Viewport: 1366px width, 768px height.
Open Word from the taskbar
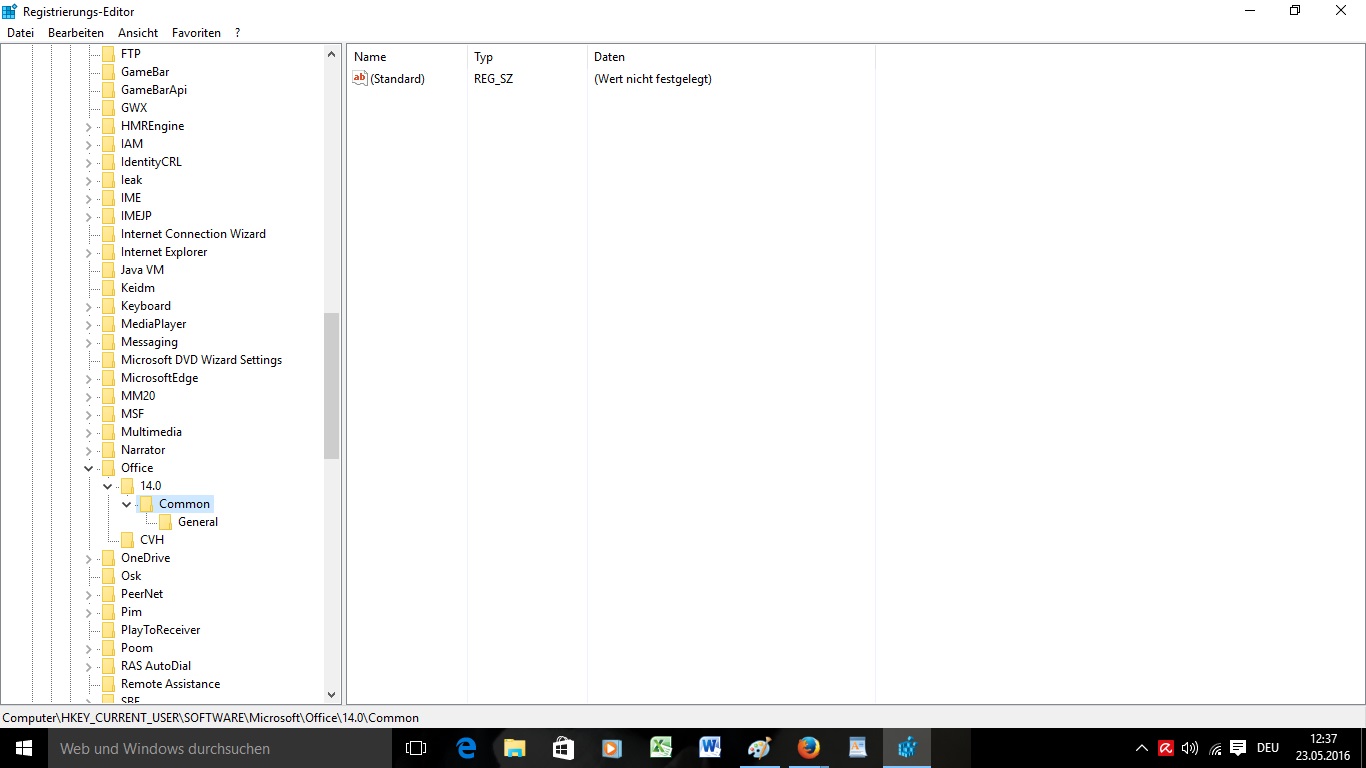pyautogui.click(x=710, y=748)
